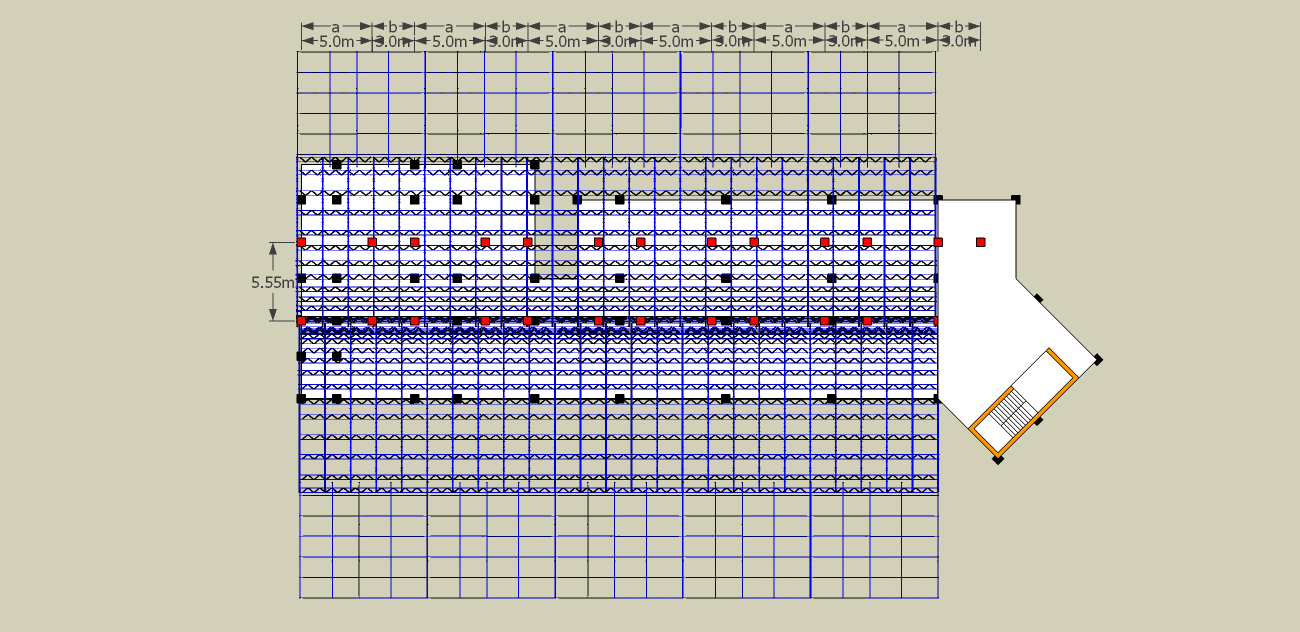The height and width of the screenshot is (632, 1300).
Task: Select the last 'b' dimension label at top
Action: tap(959, 25)
